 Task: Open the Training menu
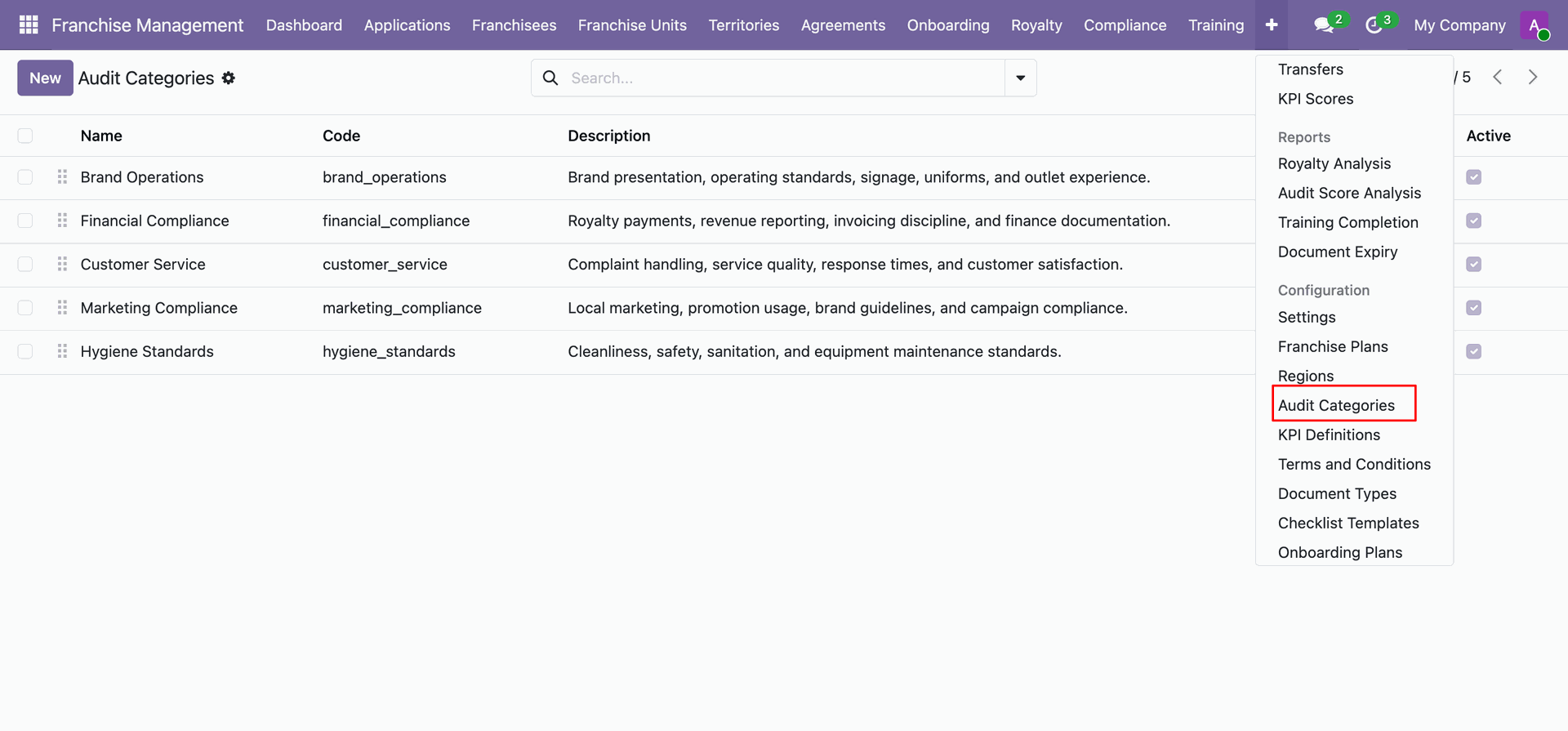coord(1216,25)
